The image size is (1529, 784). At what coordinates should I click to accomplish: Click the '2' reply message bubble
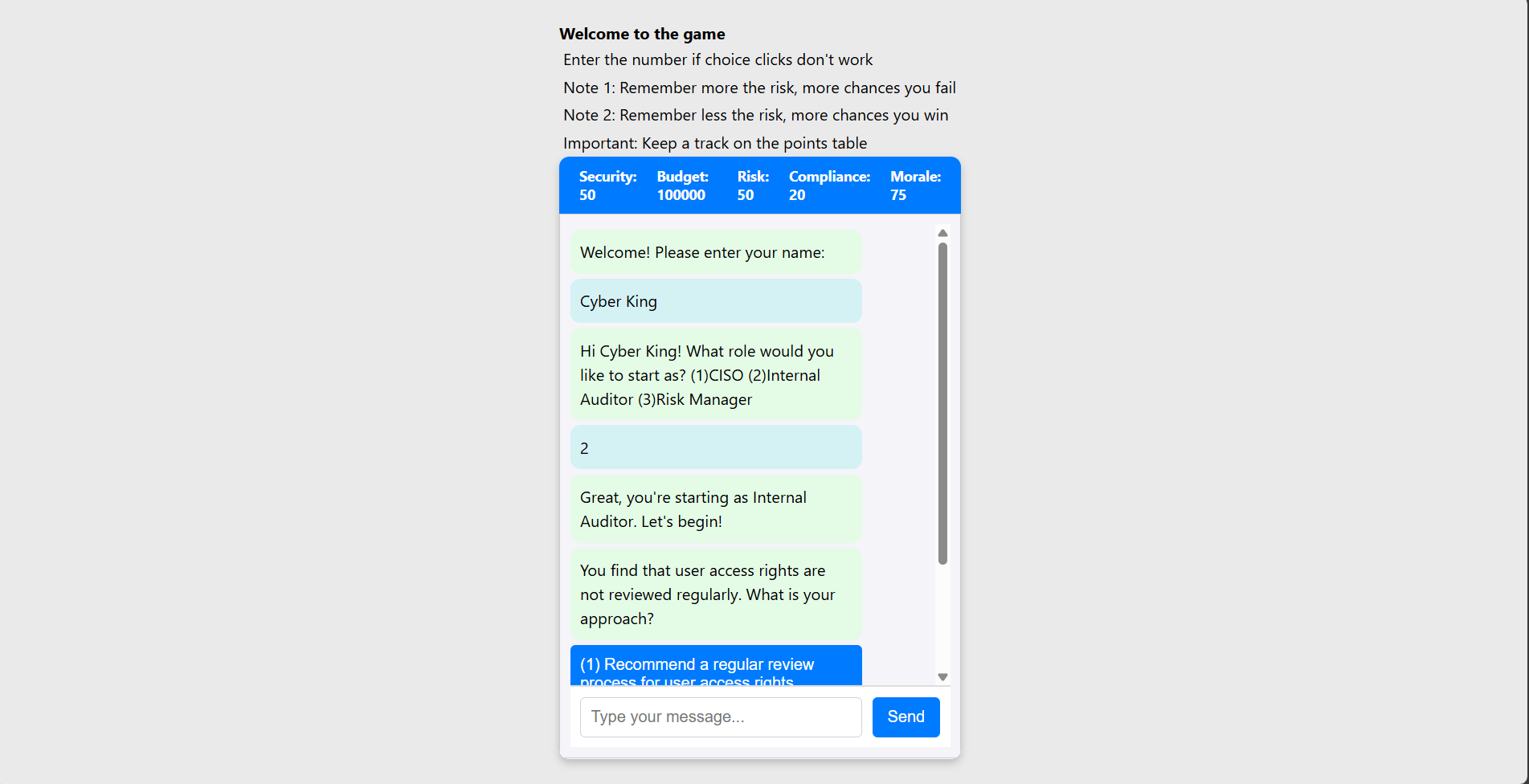click(x=715, y=447)
